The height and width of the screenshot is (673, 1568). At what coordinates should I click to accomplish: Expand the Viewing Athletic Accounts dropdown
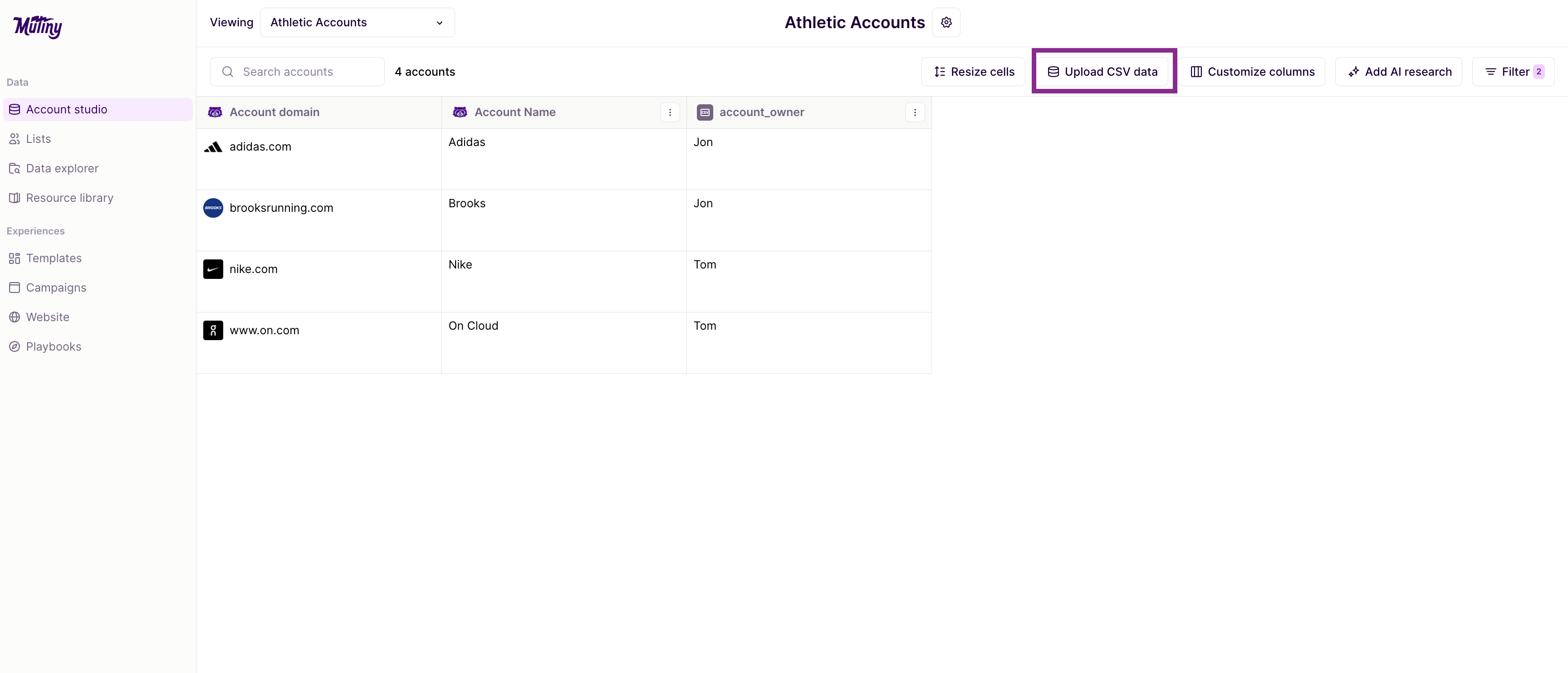point(358,23)
